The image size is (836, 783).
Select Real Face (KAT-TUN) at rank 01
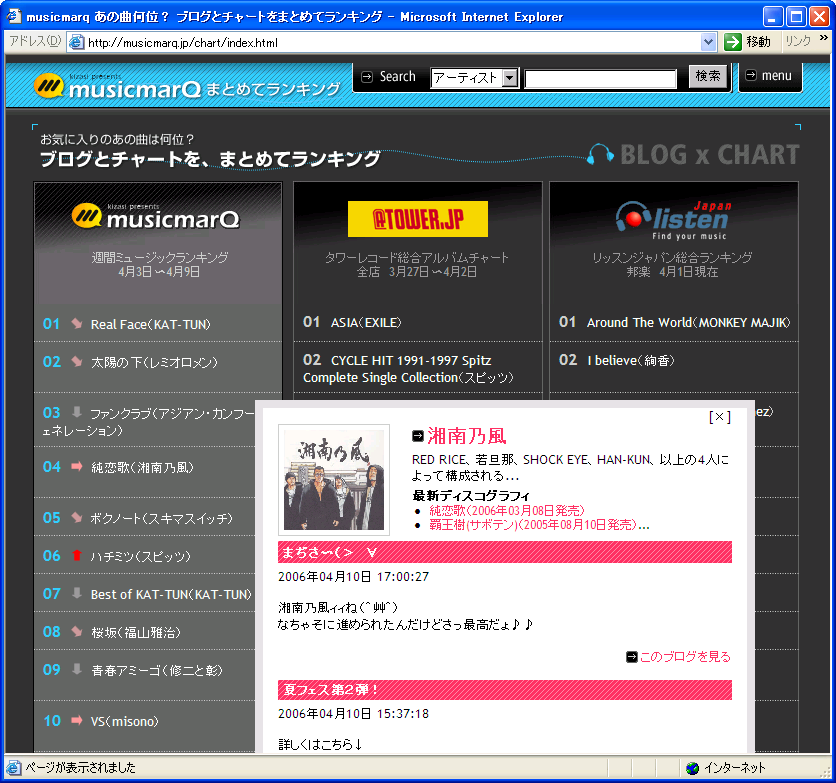point(150,325)
